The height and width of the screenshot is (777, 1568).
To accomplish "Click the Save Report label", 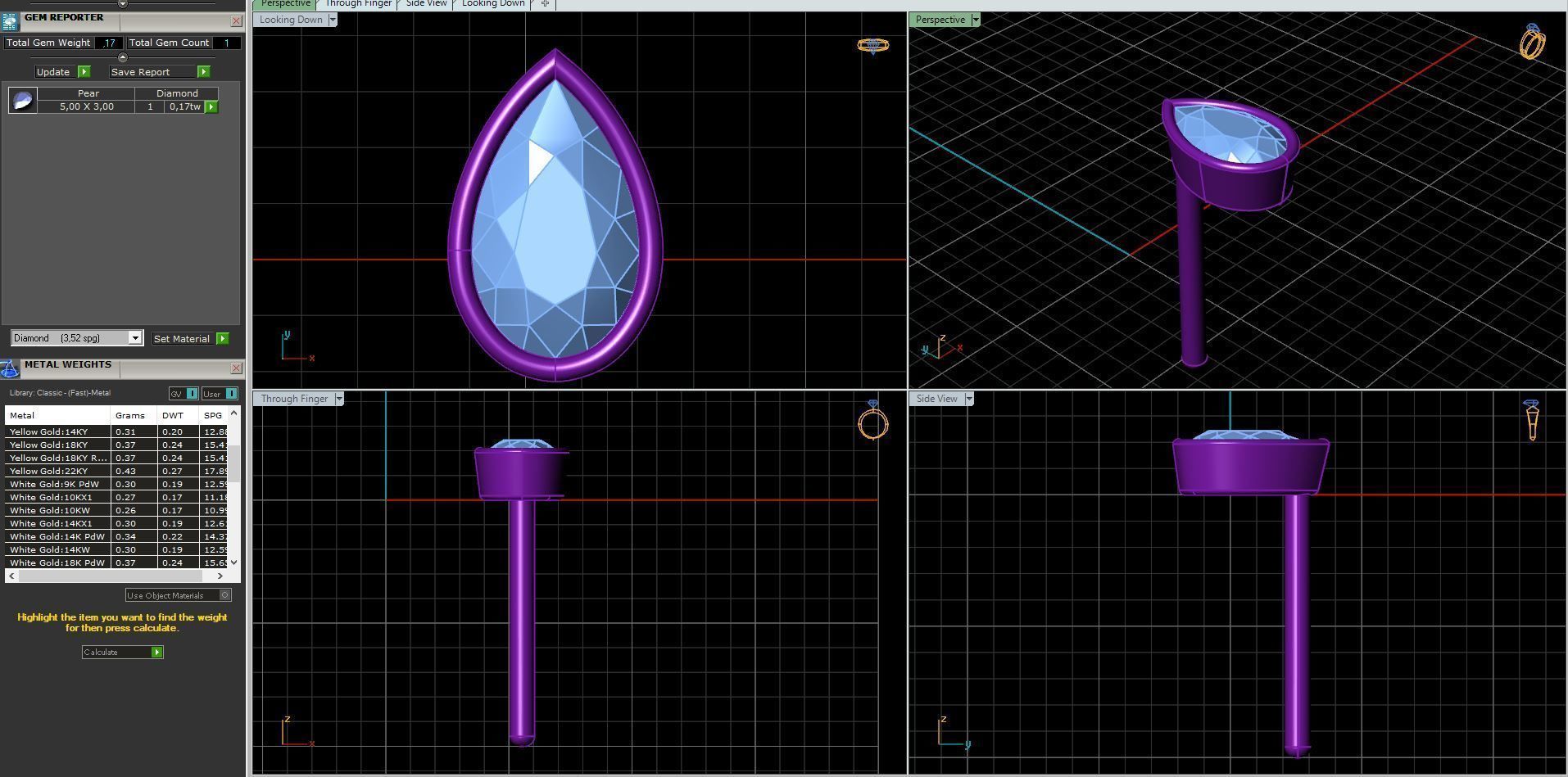I will point(140,72).
